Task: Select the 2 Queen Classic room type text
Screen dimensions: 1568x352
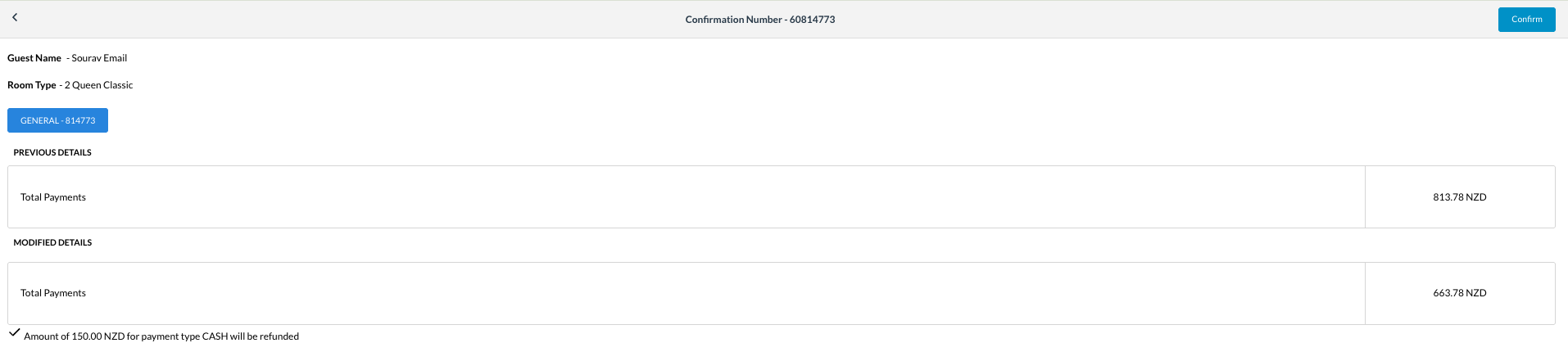Action: 98,85
